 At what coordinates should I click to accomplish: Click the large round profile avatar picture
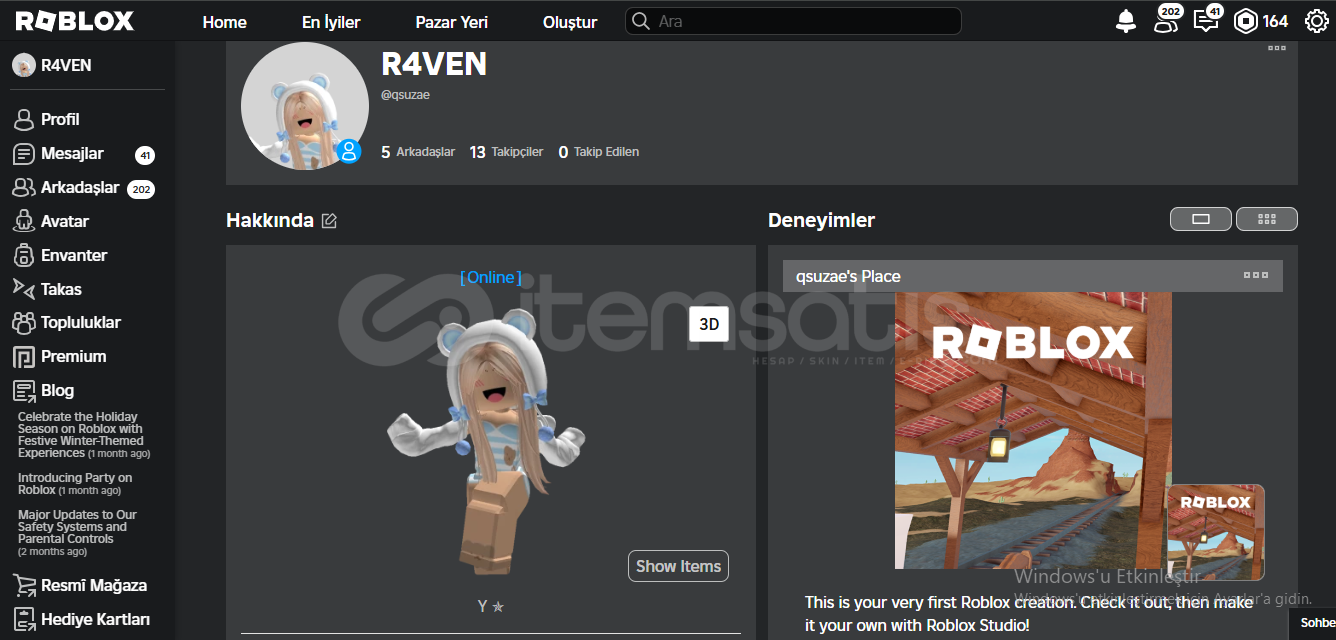tap(305, 106)
